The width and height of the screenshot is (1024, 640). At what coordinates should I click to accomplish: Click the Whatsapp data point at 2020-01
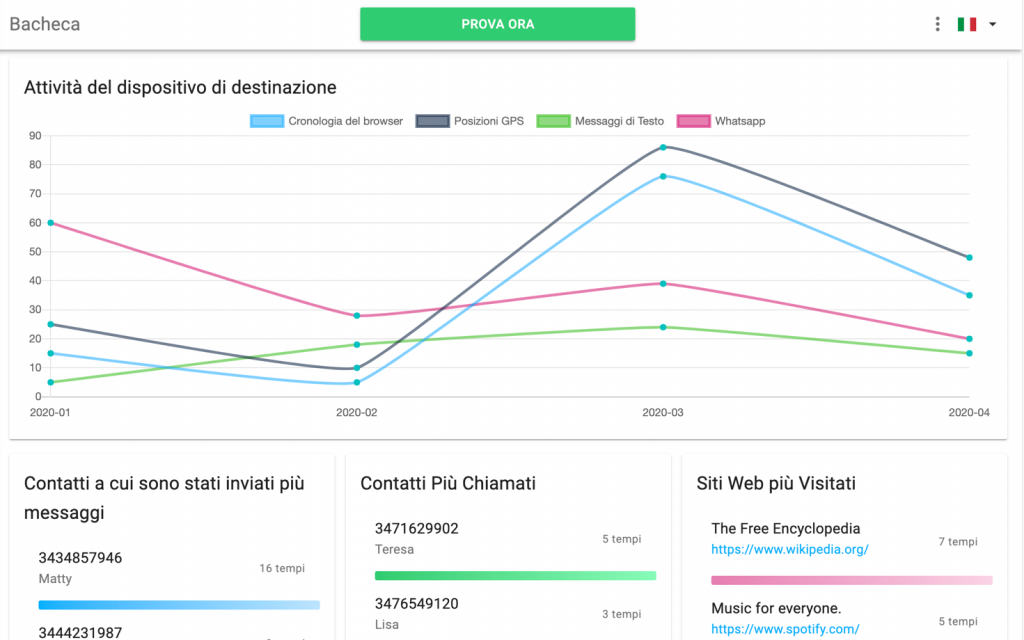click(51, 223)
